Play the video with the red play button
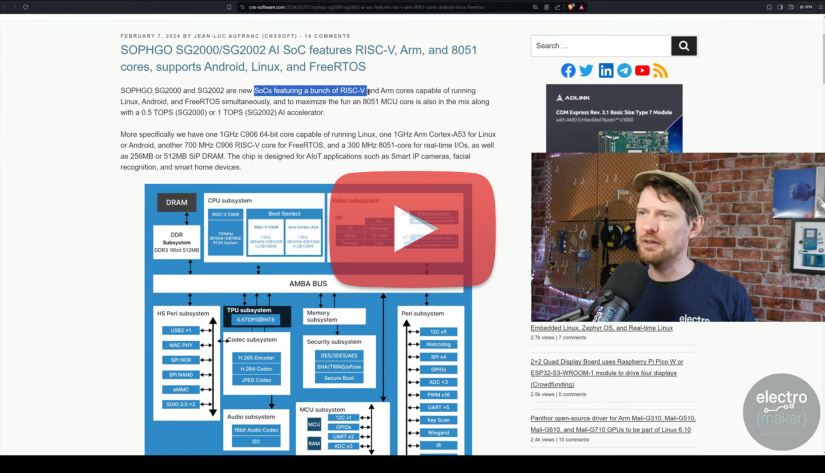 (413, 229)
